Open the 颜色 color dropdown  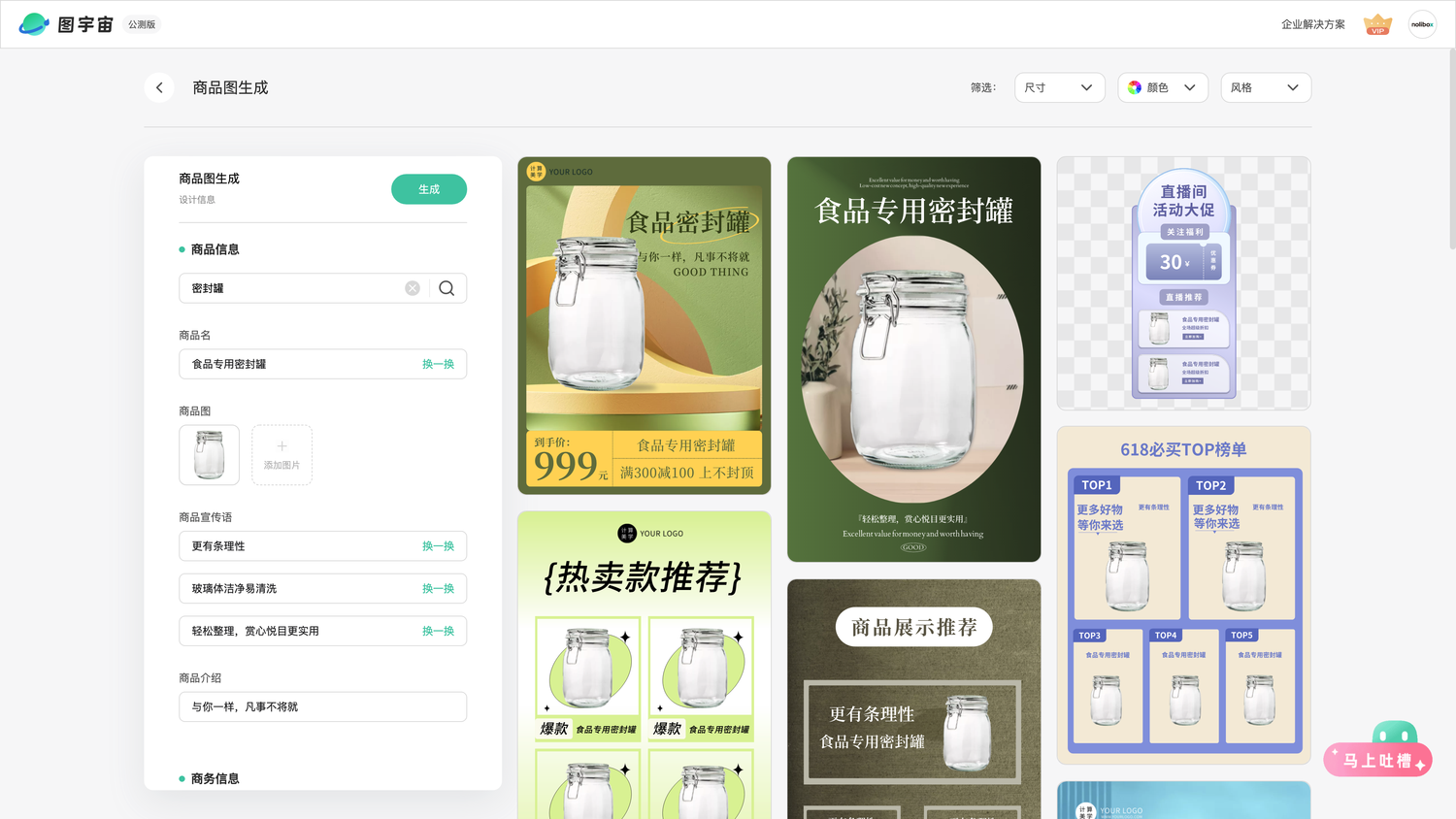1163,87
